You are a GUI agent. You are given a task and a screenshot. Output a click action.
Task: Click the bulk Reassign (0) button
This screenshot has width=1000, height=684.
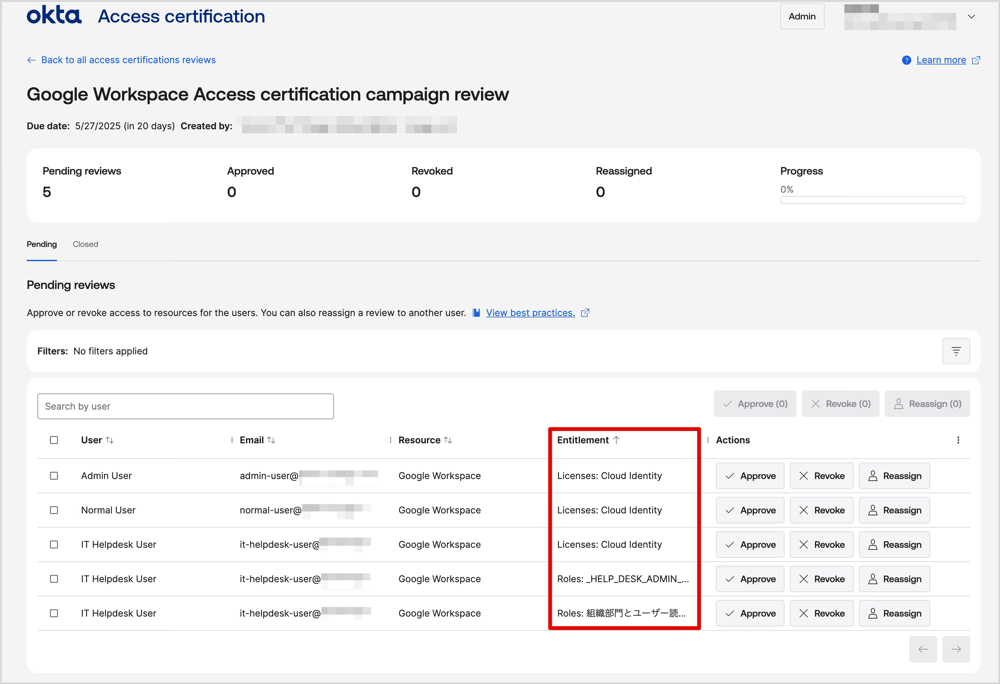[x=927, y=404]
